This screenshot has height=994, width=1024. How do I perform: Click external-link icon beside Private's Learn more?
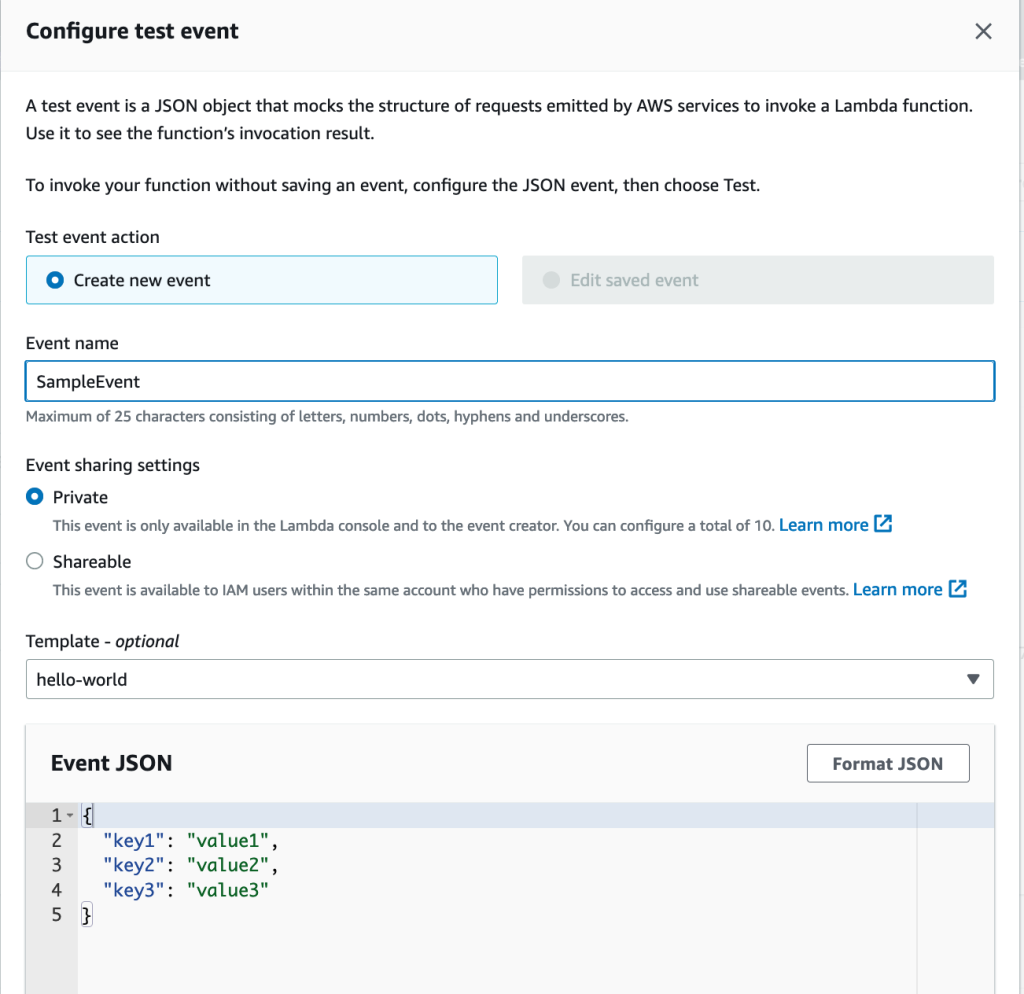click(x=883, y=524)
